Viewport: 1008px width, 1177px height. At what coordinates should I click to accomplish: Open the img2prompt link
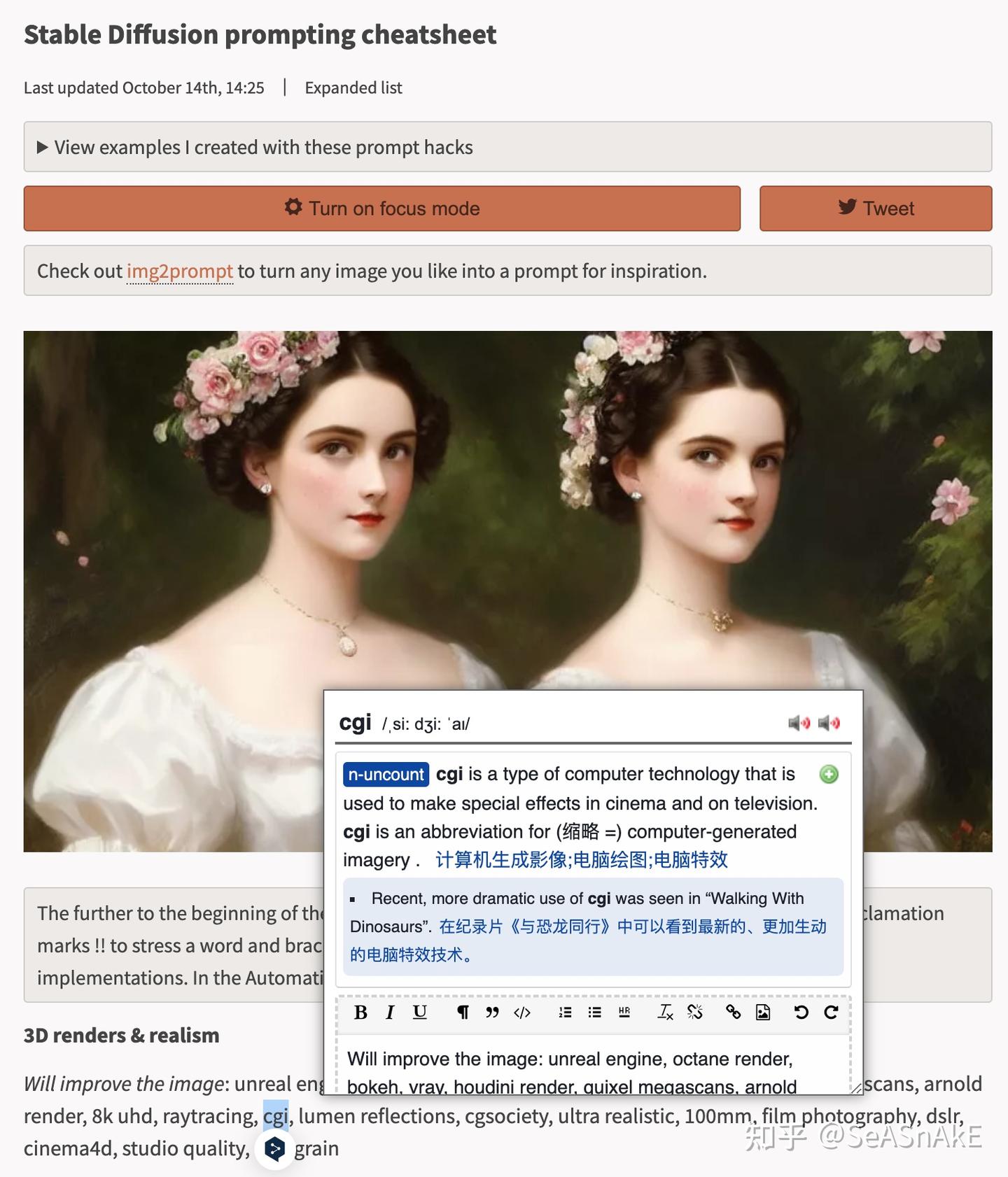(x=180, y=271)
